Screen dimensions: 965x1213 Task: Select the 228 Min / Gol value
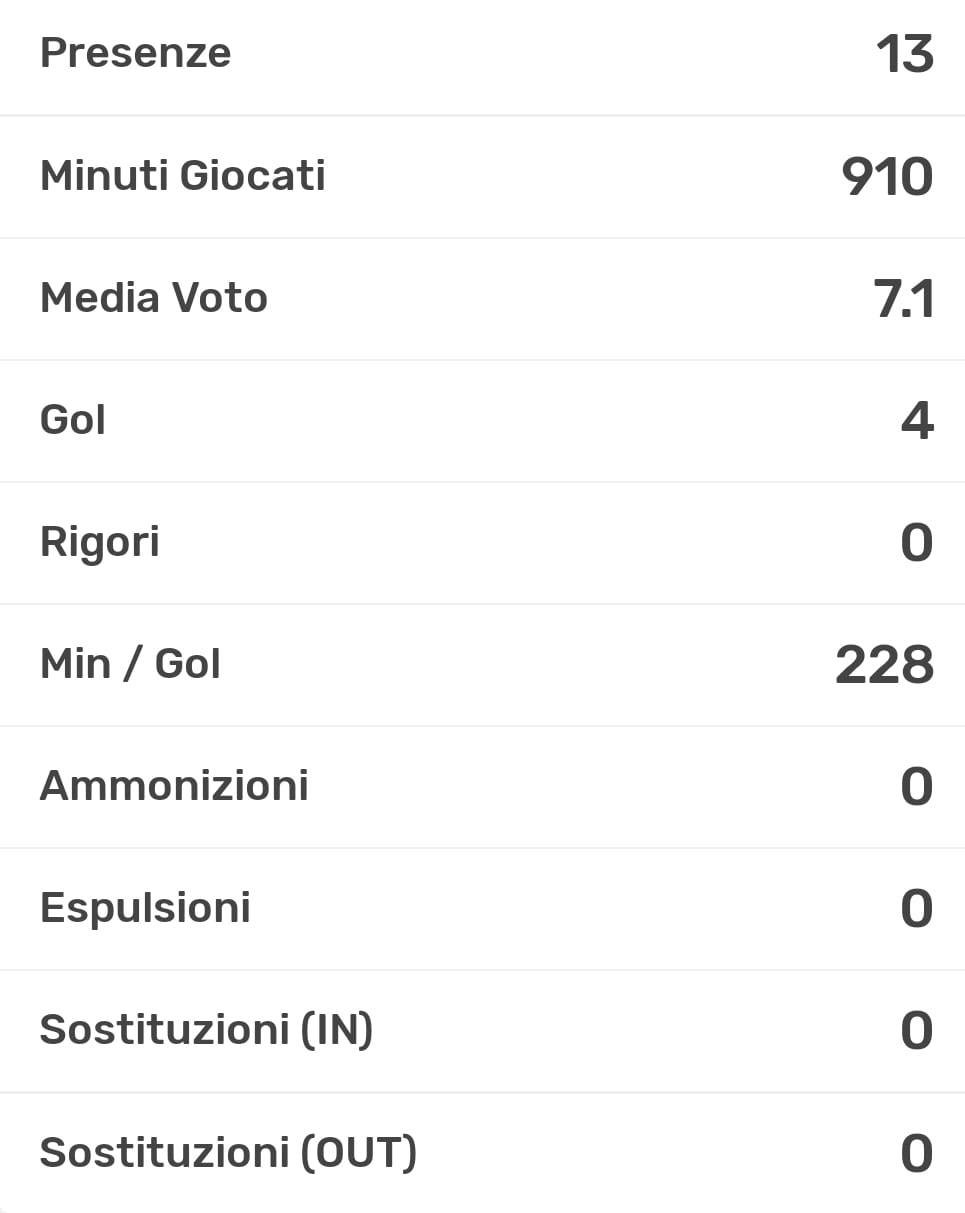(884, 665)
